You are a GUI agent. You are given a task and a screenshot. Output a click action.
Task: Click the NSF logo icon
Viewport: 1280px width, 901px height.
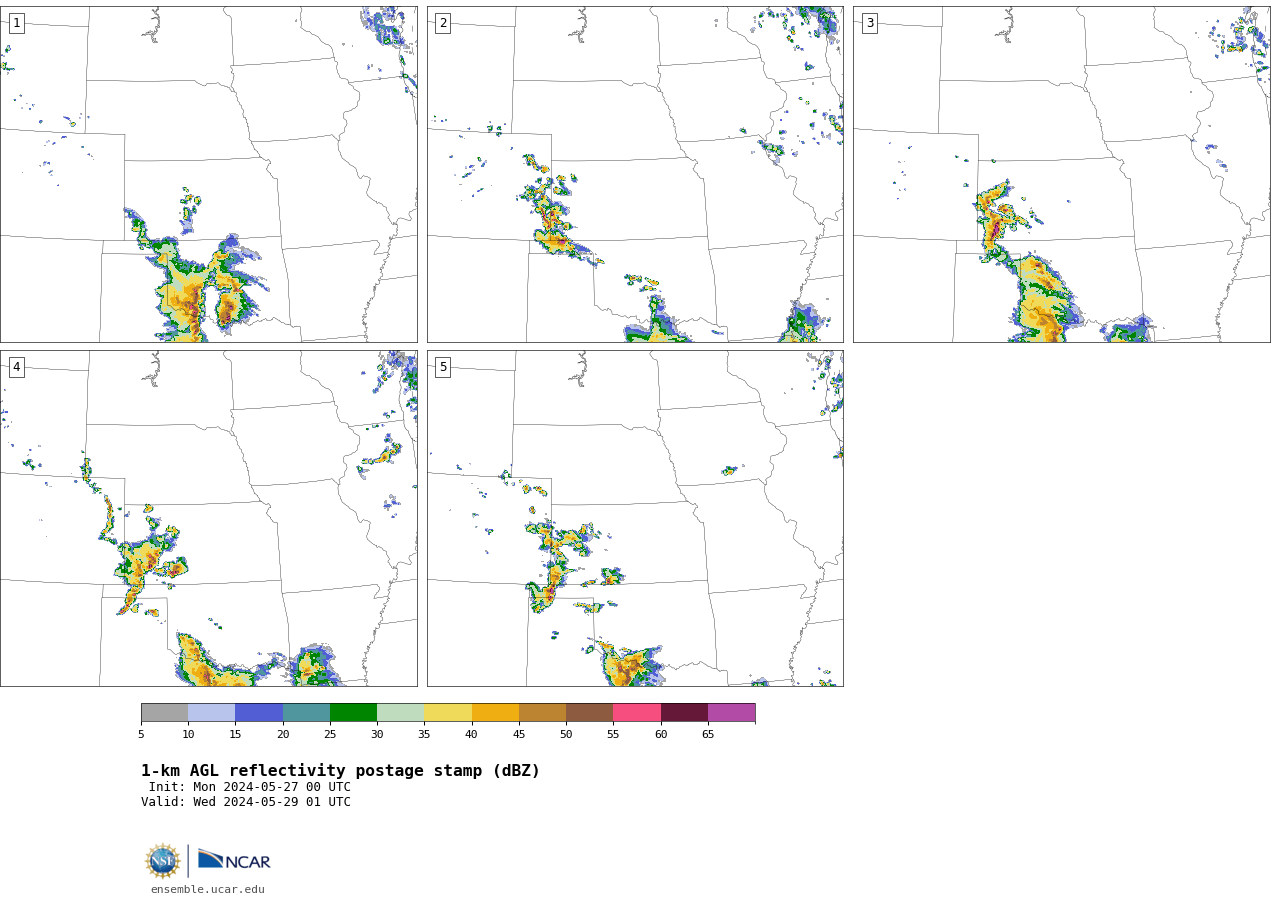(163, 861)
